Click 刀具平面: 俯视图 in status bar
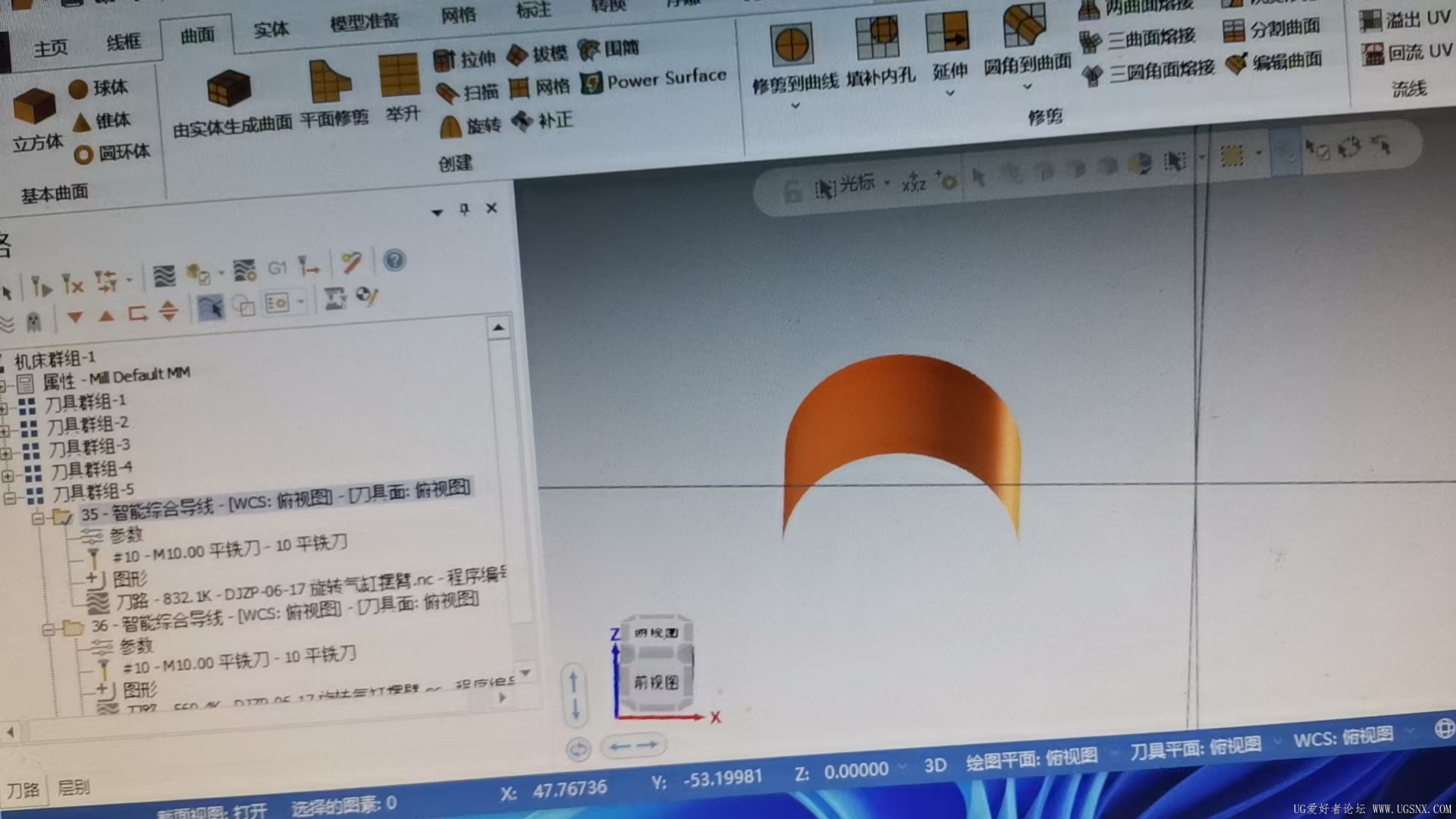This screenshot has height=819, width=1456. pos(1195,748)
